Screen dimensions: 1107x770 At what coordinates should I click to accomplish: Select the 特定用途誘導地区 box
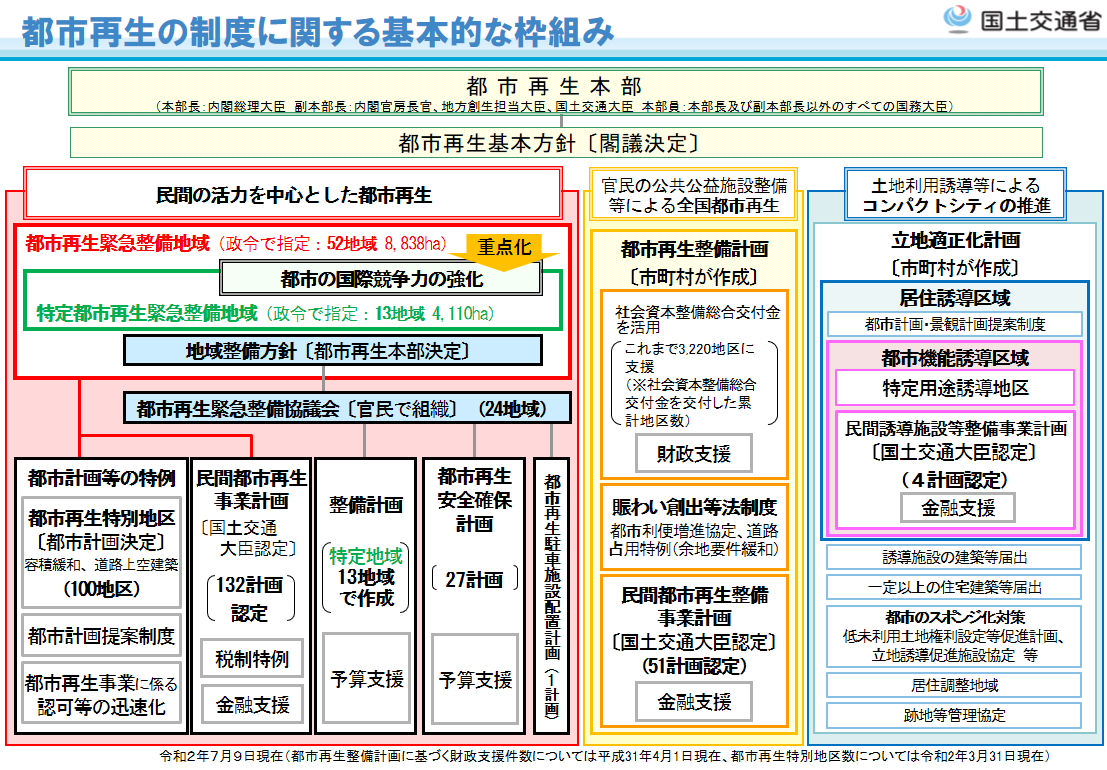[954, 388]
